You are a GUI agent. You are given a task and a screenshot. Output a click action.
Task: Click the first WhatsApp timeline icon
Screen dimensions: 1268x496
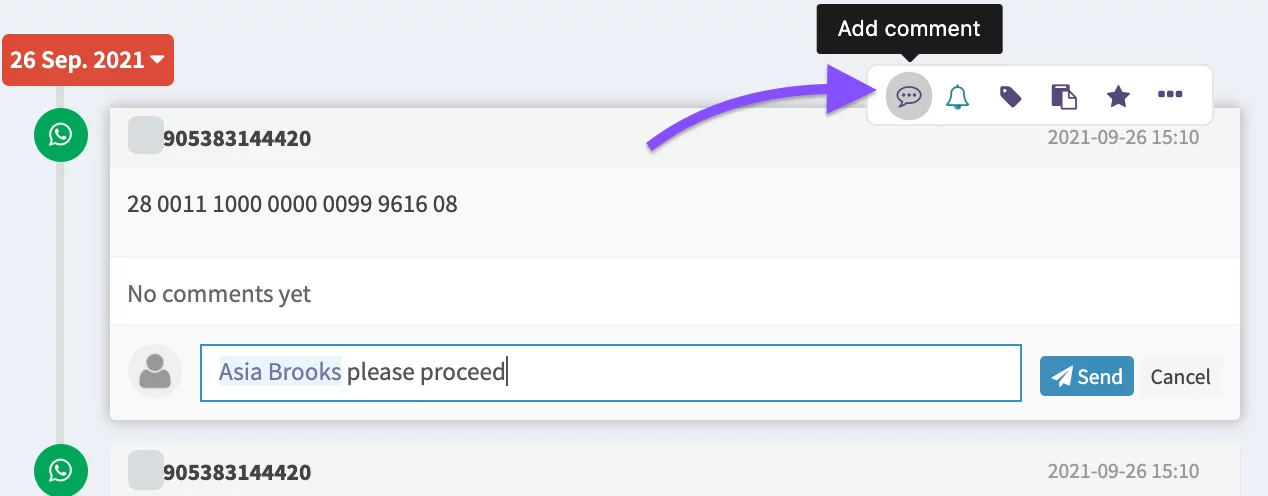[x=61, y=134]
